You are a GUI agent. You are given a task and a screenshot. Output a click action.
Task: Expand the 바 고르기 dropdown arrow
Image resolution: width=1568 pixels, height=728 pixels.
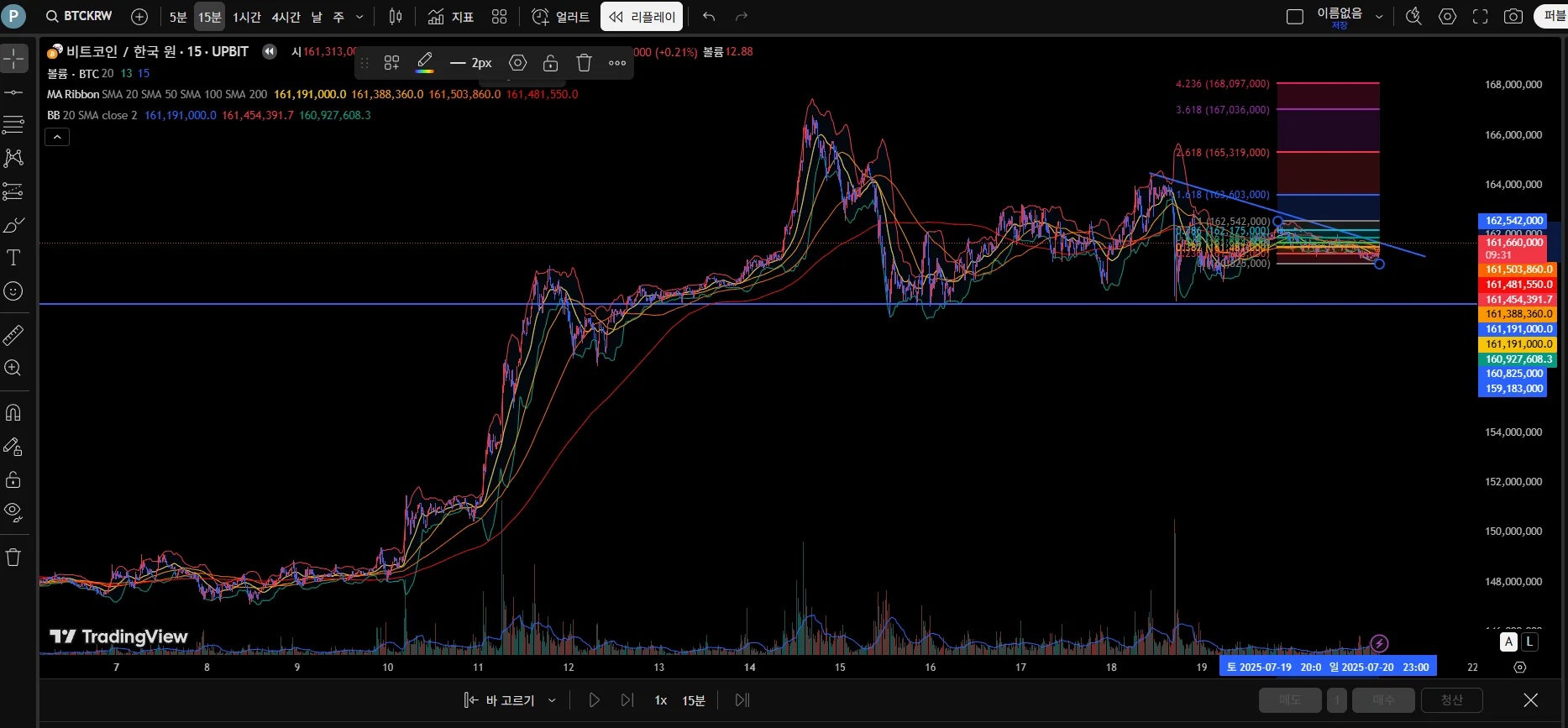(552, 700)
